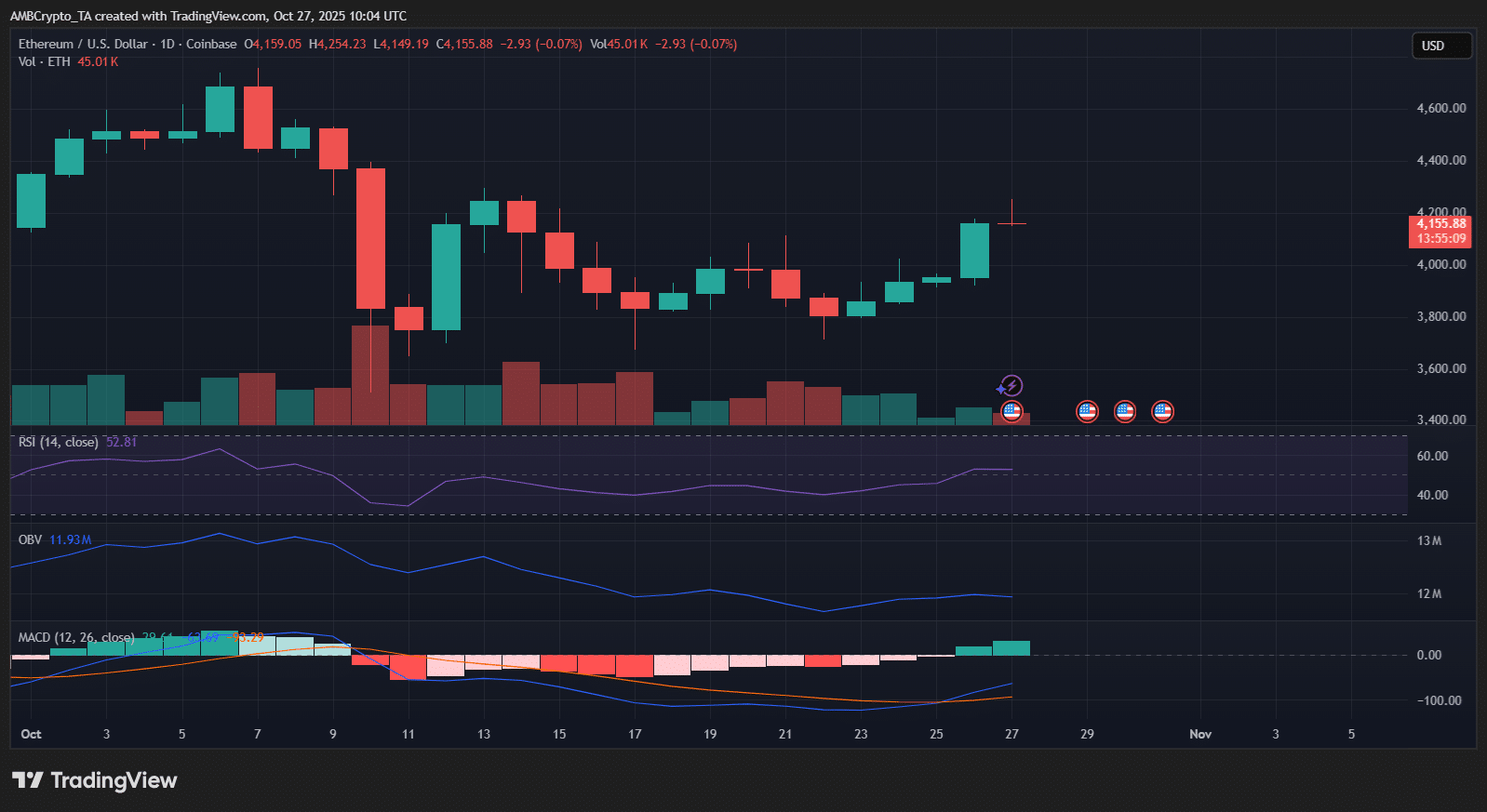Open the second US flag economic event

pos(1087,411)
